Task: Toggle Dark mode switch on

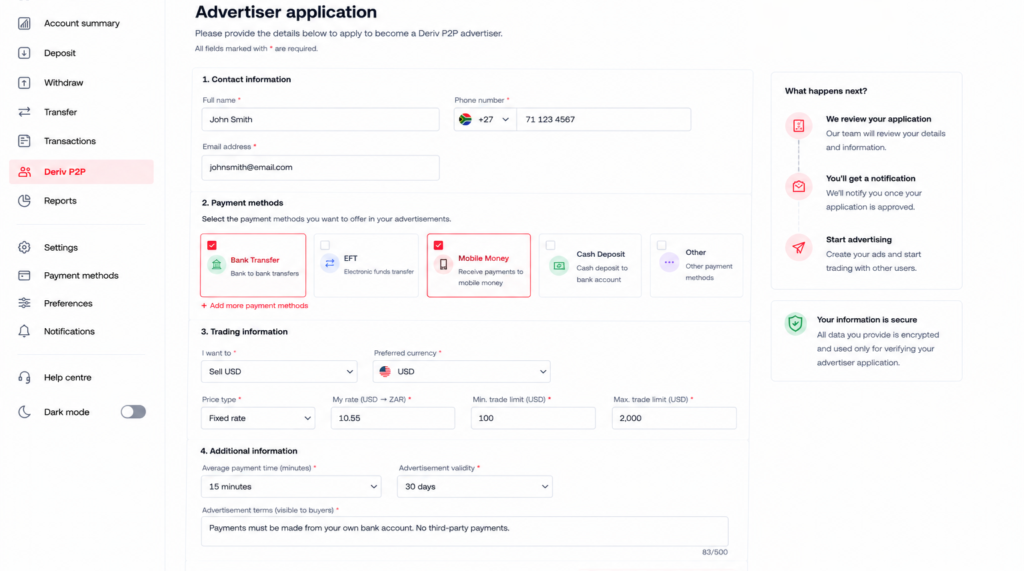Action: (133, 412)
